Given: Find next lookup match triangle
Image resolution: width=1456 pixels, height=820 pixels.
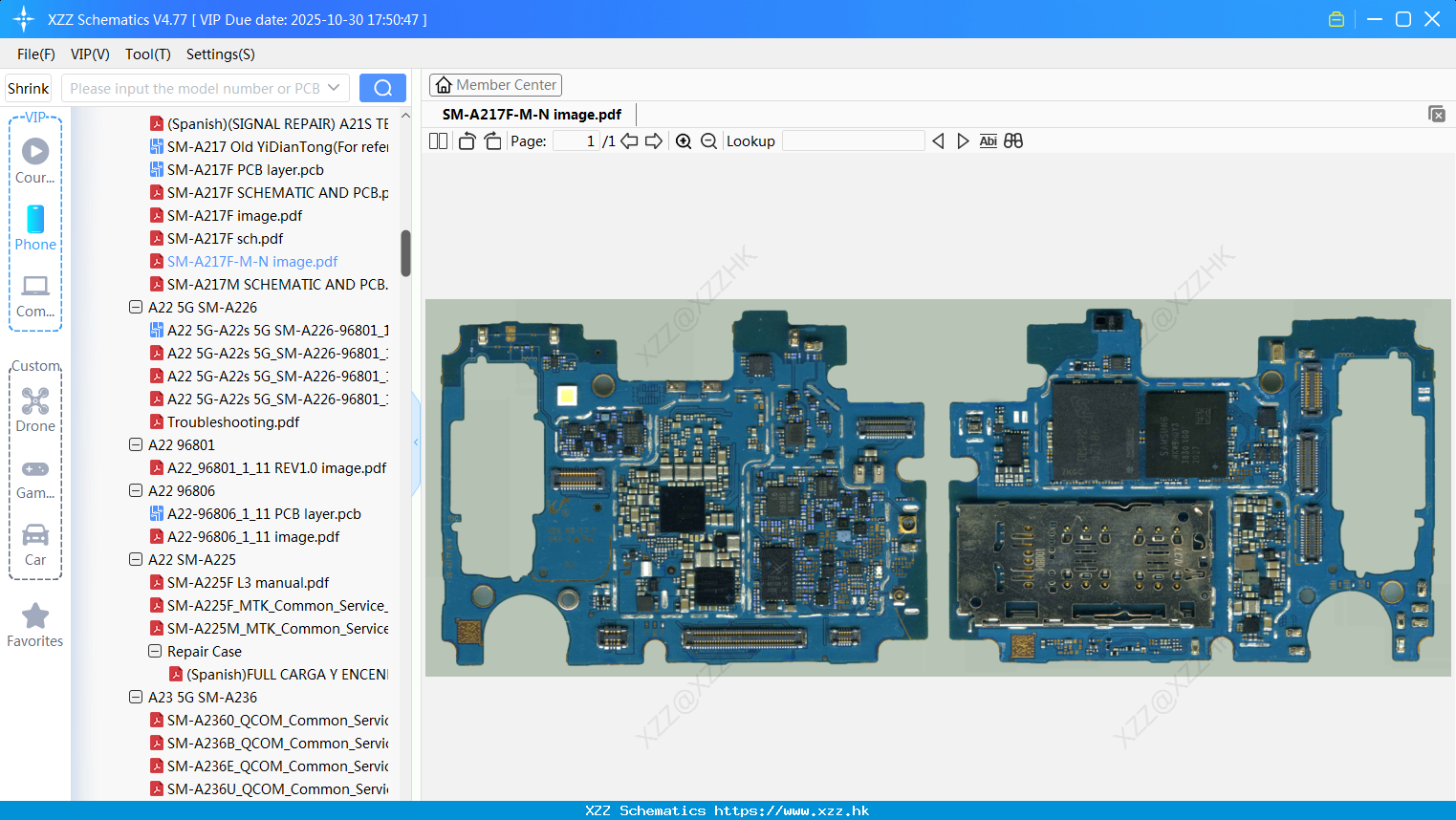Looking at the screenshot, I should click(963, 140).
